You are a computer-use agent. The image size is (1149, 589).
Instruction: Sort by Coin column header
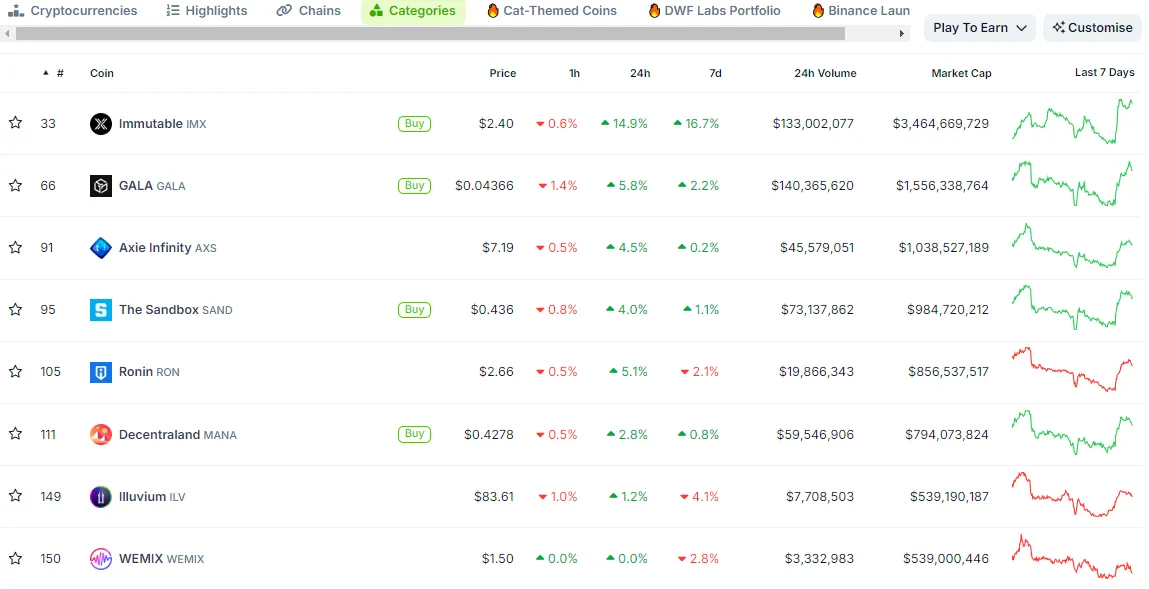click(x=102, y=73)
